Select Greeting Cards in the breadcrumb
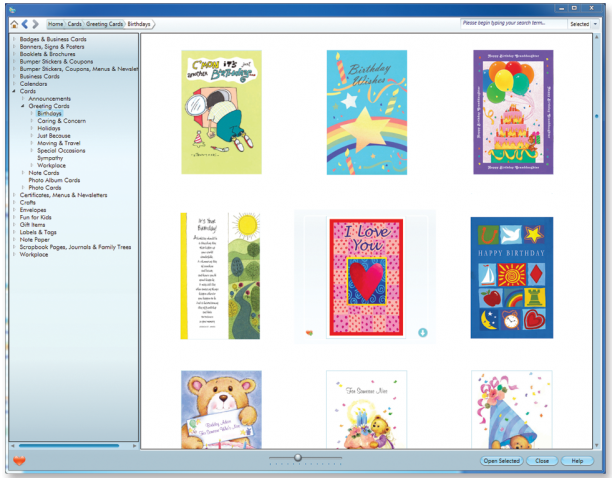This screenshot has height=478, width=612. coord(104,24)
